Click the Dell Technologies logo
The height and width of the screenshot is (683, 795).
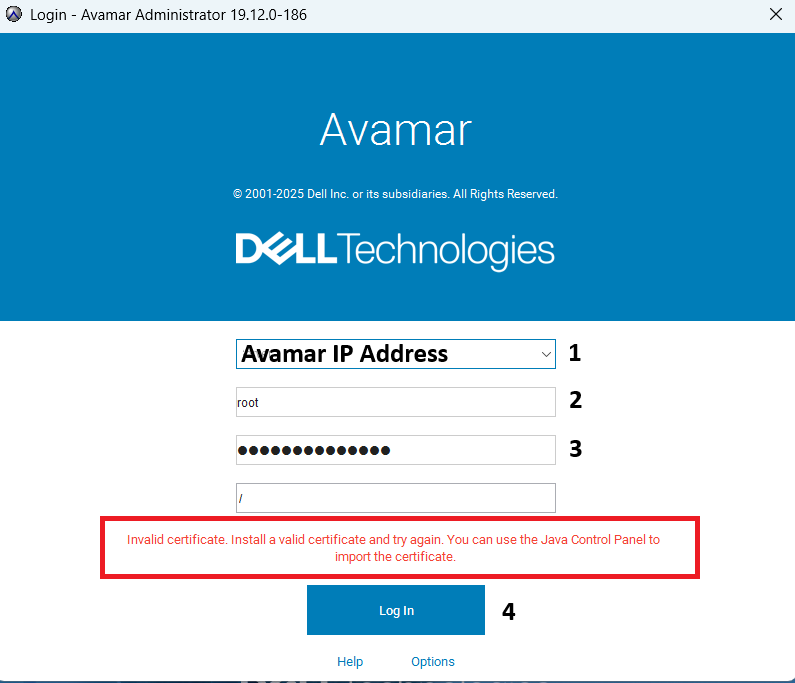(x=395, y=250)
